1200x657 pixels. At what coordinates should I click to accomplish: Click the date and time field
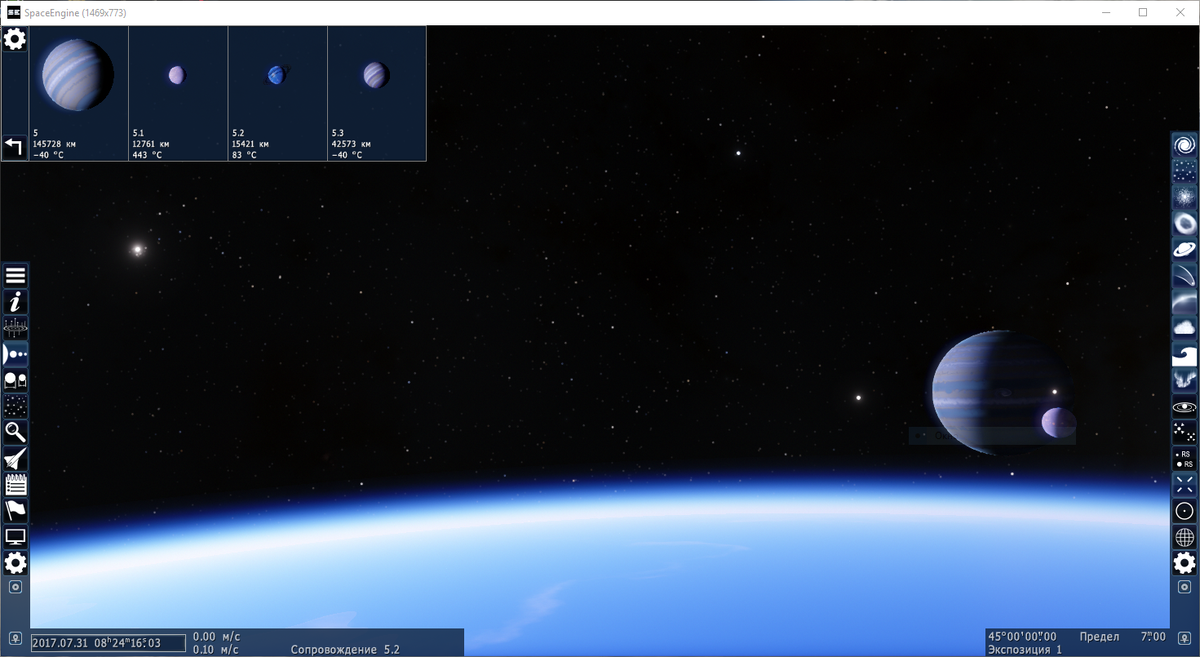(x=108, y=643)
